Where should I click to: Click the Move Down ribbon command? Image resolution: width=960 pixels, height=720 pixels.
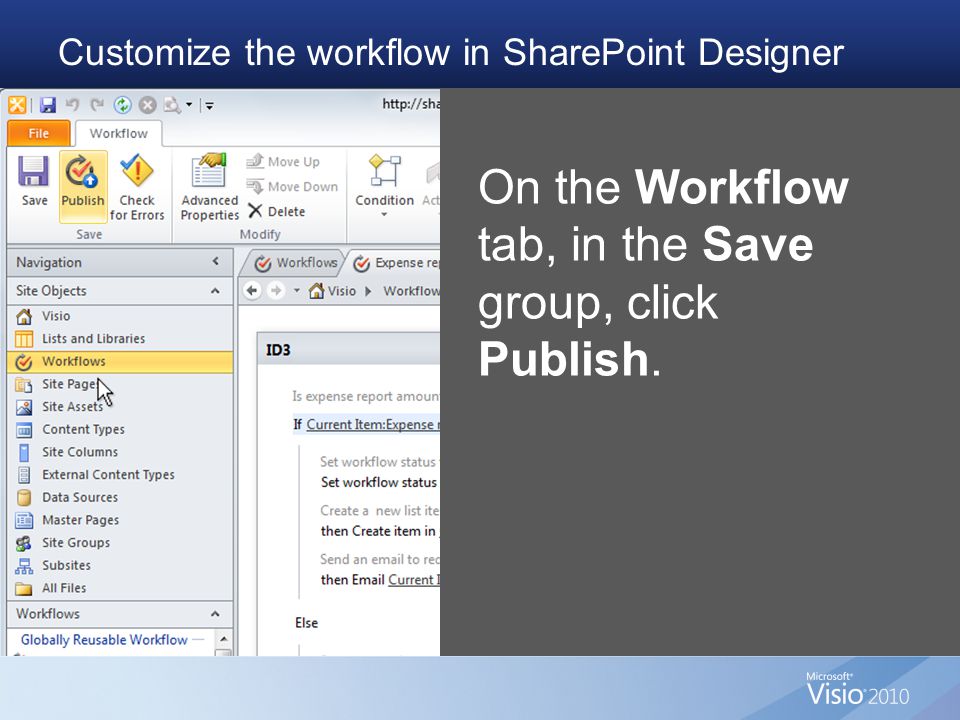coord(292,186)
